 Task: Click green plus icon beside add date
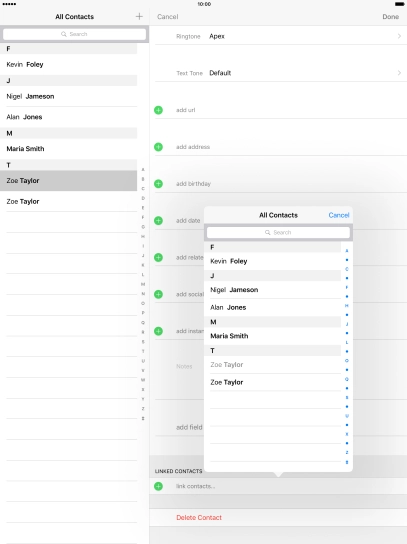pos(158,220)
